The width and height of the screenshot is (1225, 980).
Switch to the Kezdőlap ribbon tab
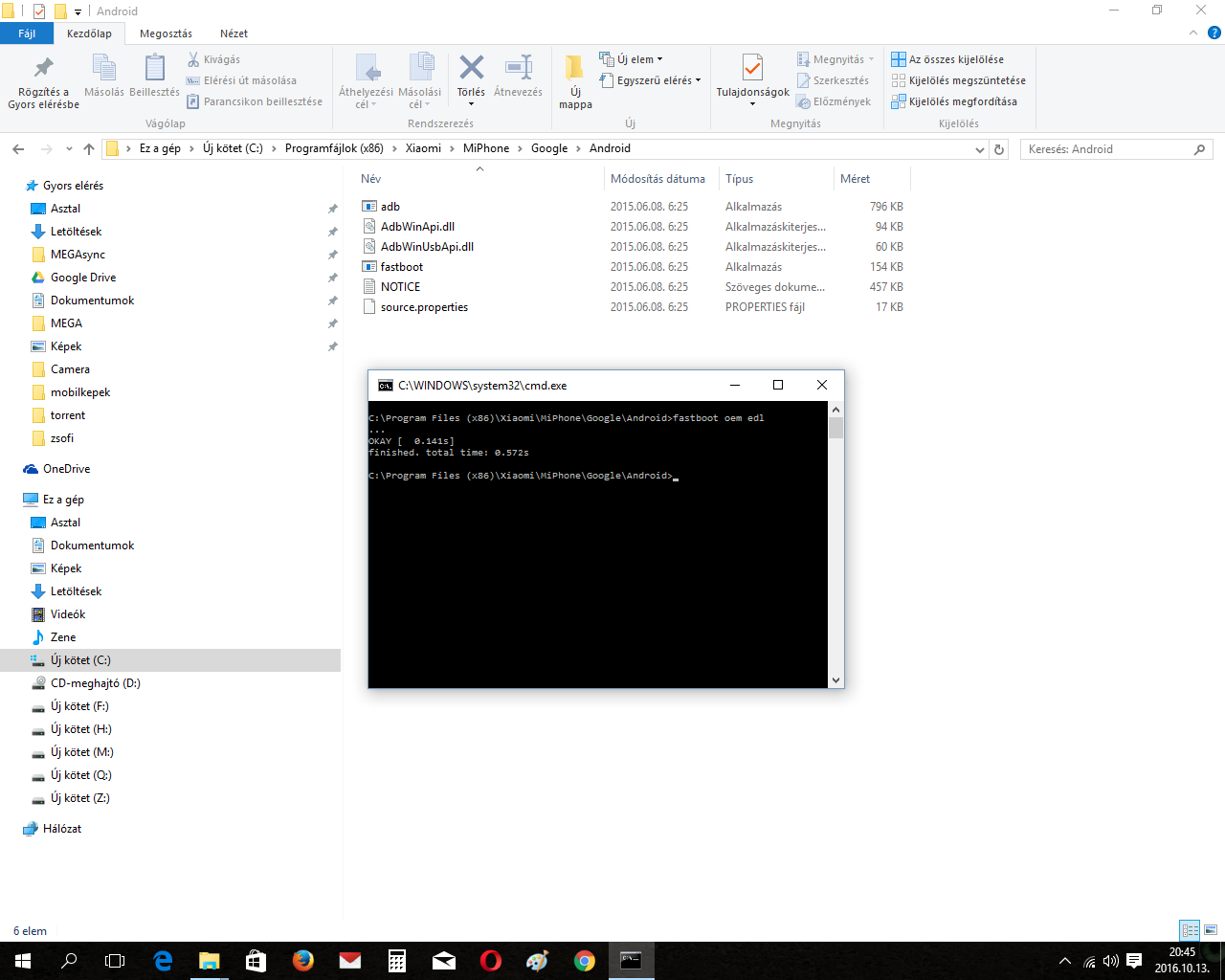89,33
